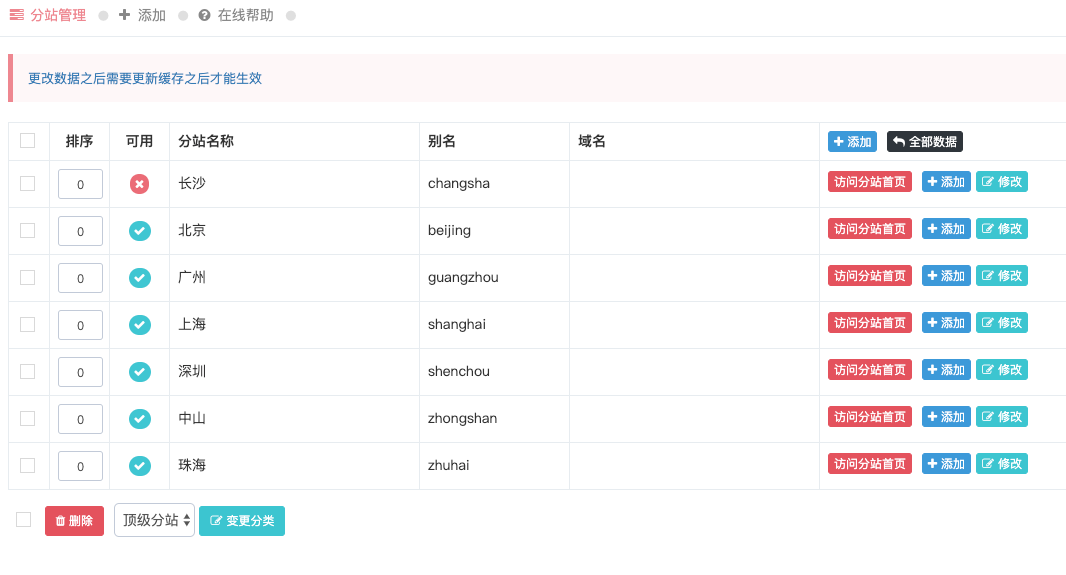Click the alias text beijing
1066x575 pixels.
pos(449,230)
